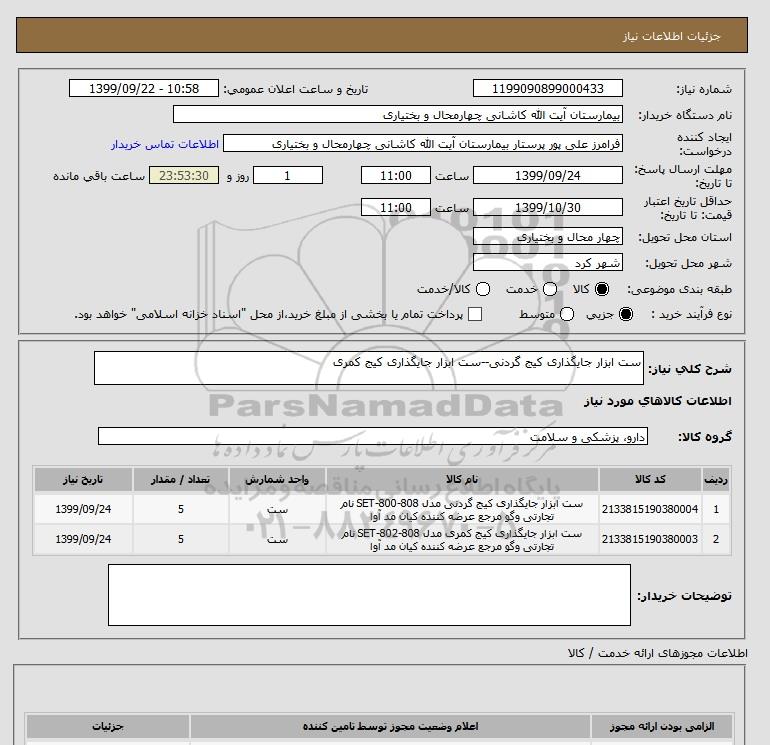The image size is (770, 745).
Task: Click the کد کالا column header
Action: (650, 479)
